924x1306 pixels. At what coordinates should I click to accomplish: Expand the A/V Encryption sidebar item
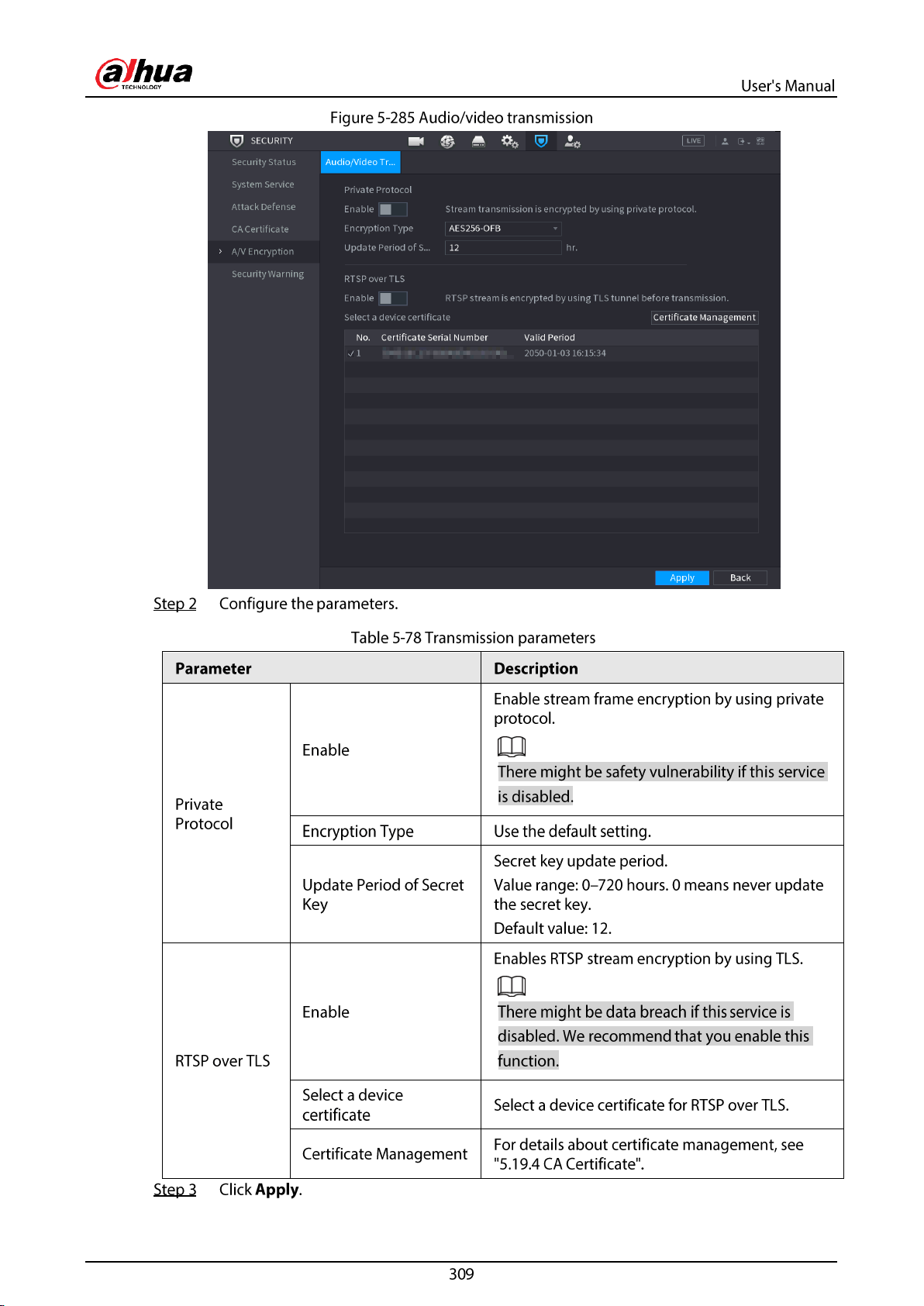coord(263,252)
